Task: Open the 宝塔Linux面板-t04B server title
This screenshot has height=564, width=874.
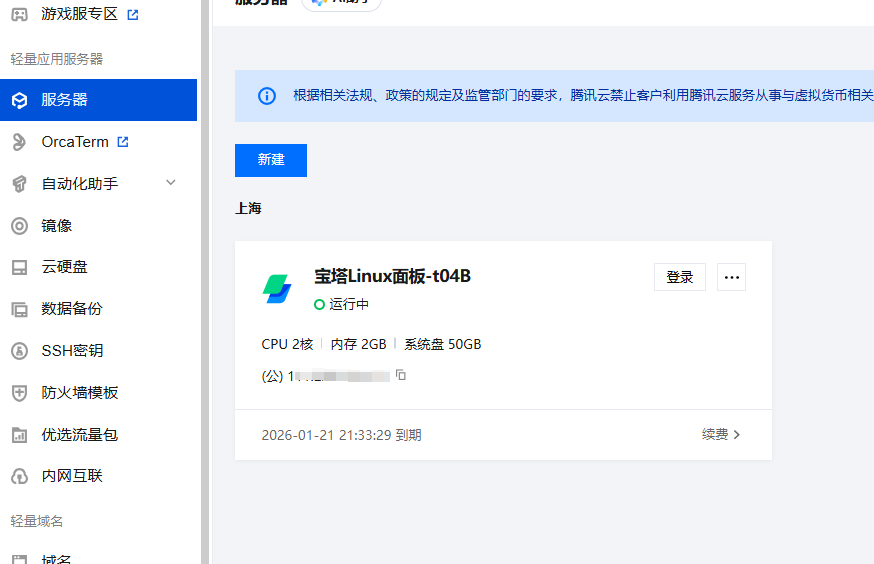Action: point(392,276)
